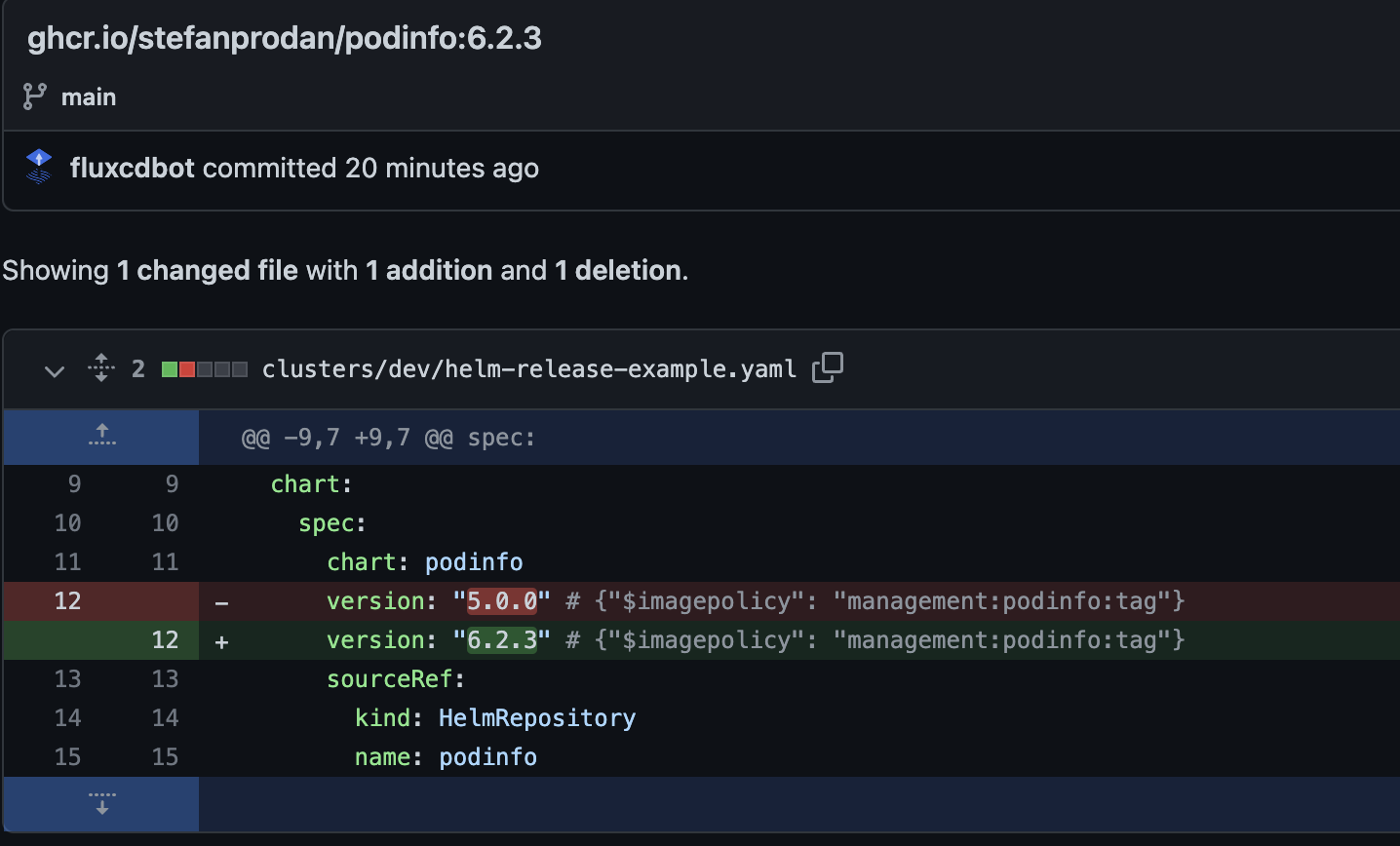Screen dimensions: 1400x846
Task: Click the minus marker on removed line 12
Action: 221,601
